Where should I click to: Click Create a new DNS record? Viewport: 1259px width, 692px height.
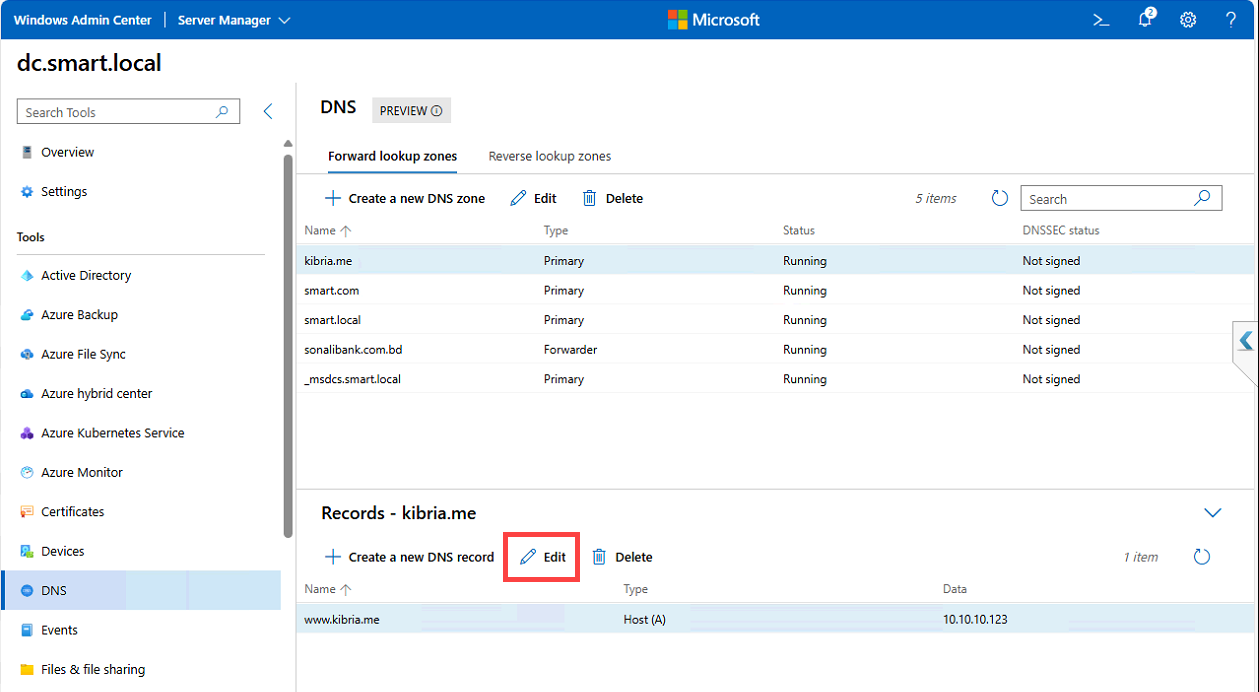(x=409, y=557)
